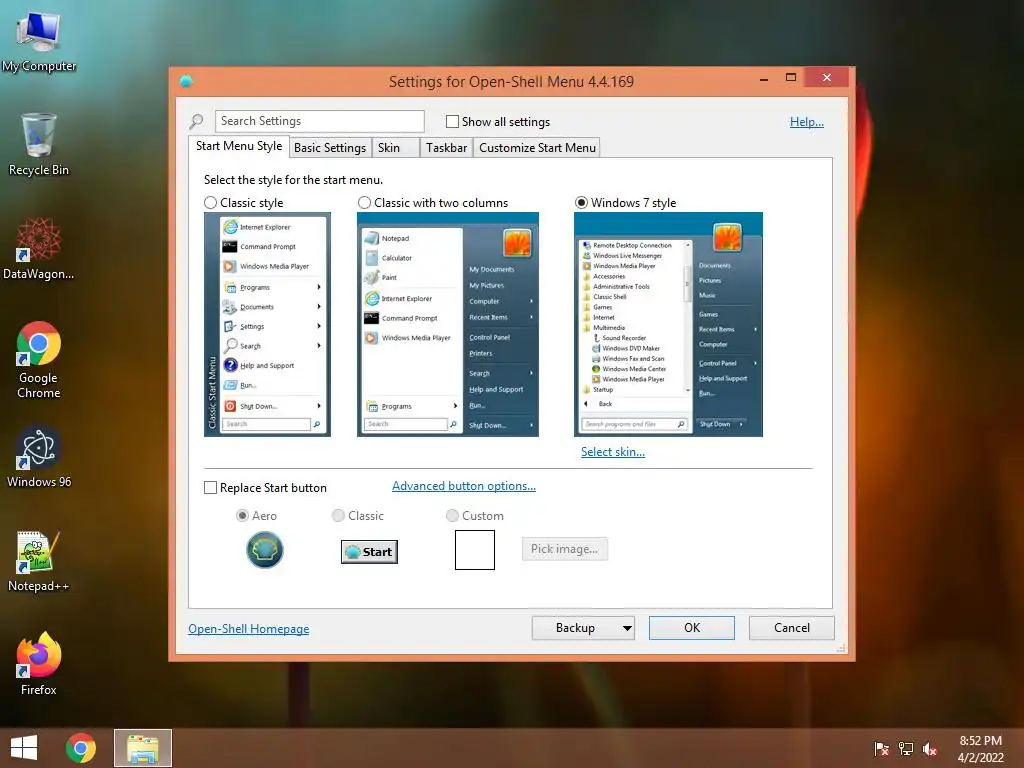The image size is (1024, 768).
Task: Choose the Aero button radio option
Action: pyautogui.click(x=242, y=516)
